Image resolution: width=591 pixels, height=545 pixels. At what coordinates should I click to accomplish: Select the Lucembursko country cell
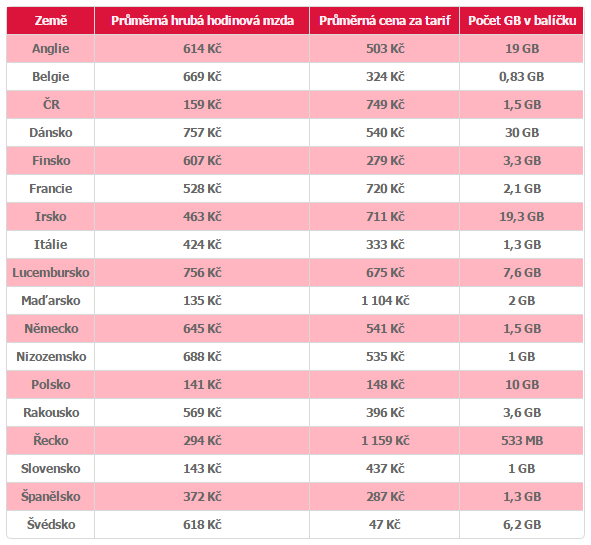[51, 272]
